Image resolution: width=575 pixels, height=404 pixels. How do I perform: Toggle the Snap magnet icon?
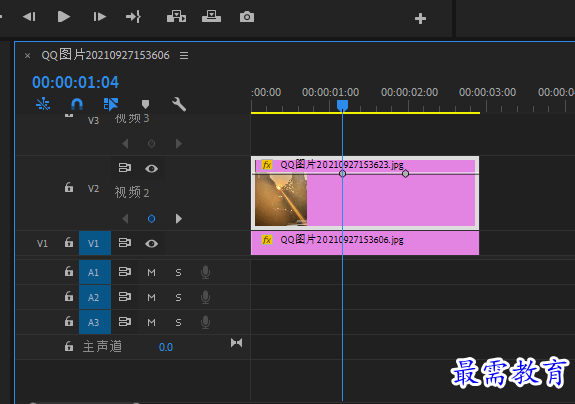point(77,104)
